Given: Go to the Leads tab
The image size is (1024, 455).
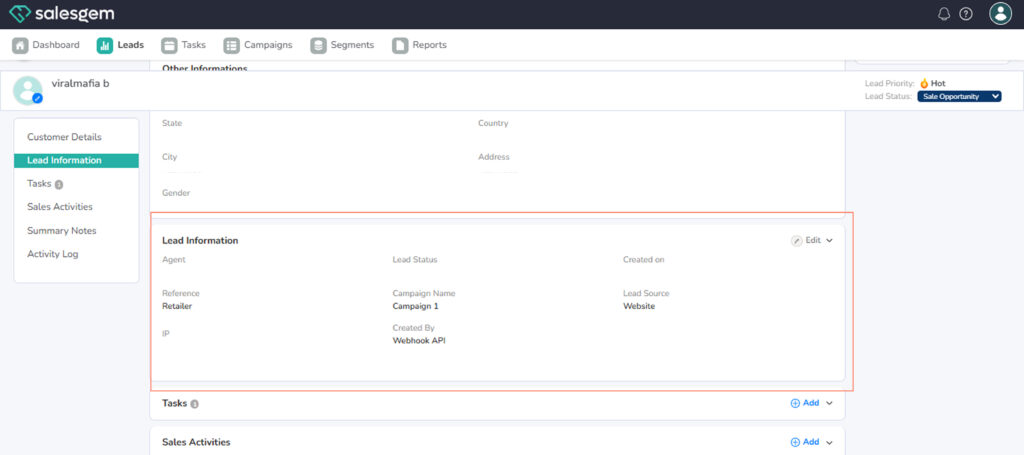Looking at the screenshot, I should click(x=120, y=45).
